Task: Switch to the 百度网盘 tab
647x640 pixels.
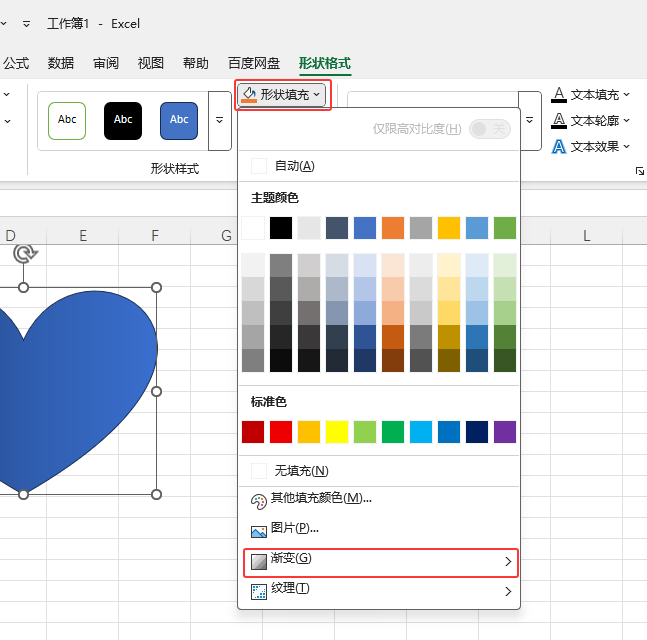Action: tap(254, 63)
